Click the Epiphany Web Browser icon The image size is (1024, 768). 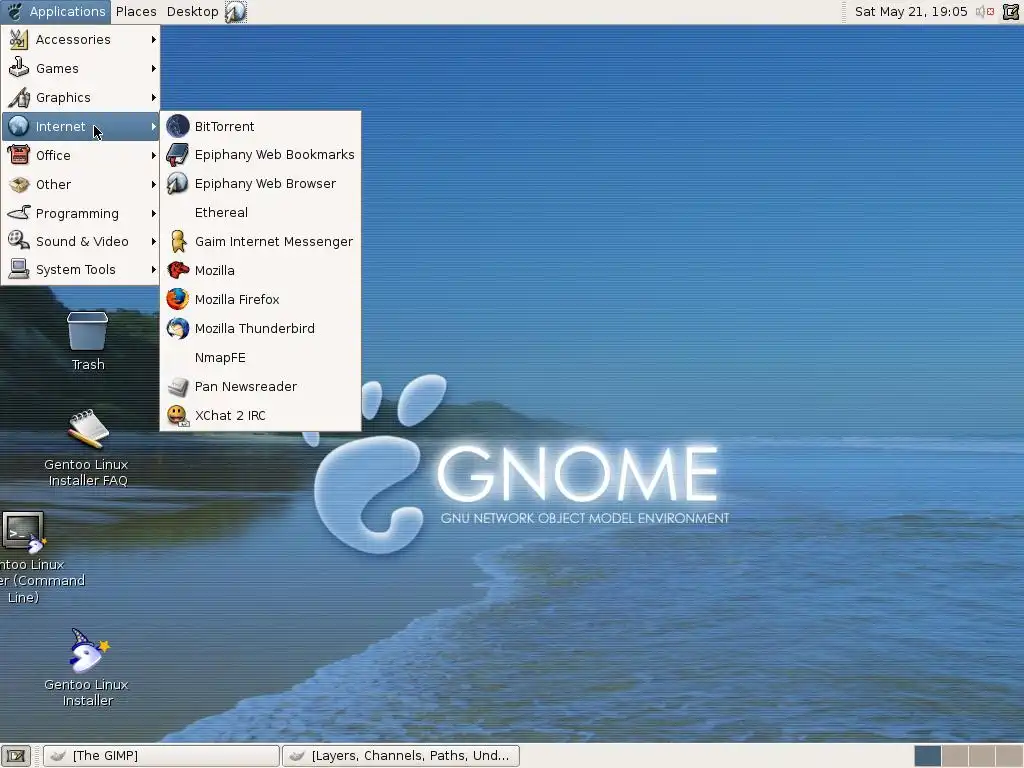pyautogui.click(x=178, y=184)
